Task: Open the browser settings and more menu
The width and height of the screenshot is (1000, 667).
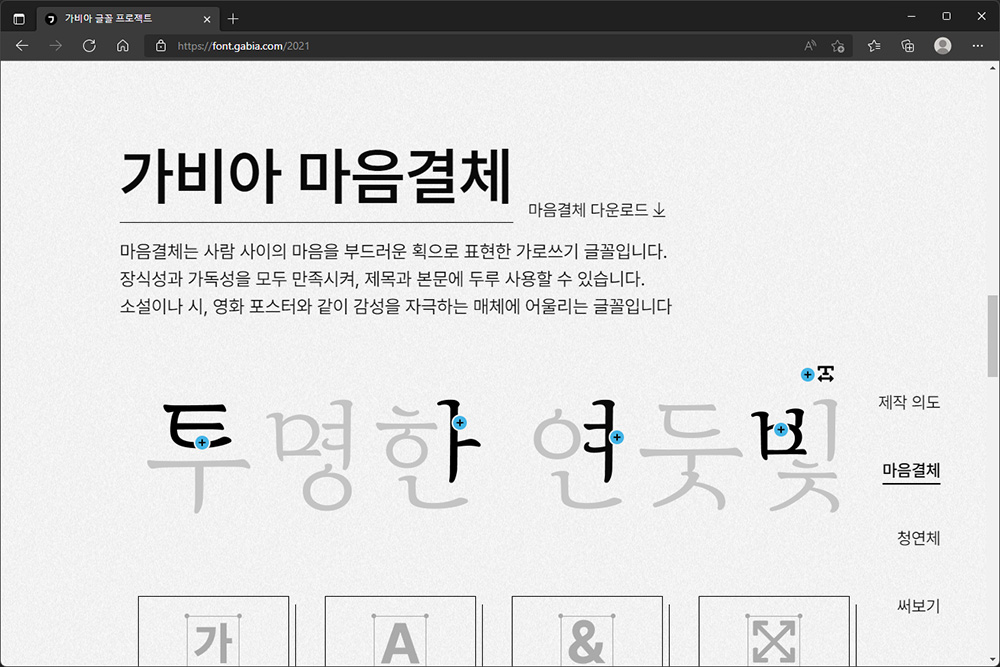Action: click(978, 46)
